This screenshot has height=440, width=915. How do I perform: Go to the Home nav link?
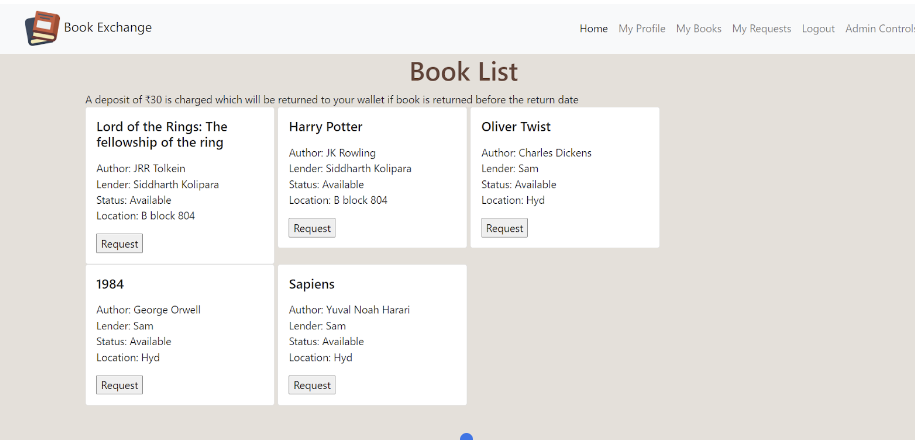(593, 29)
